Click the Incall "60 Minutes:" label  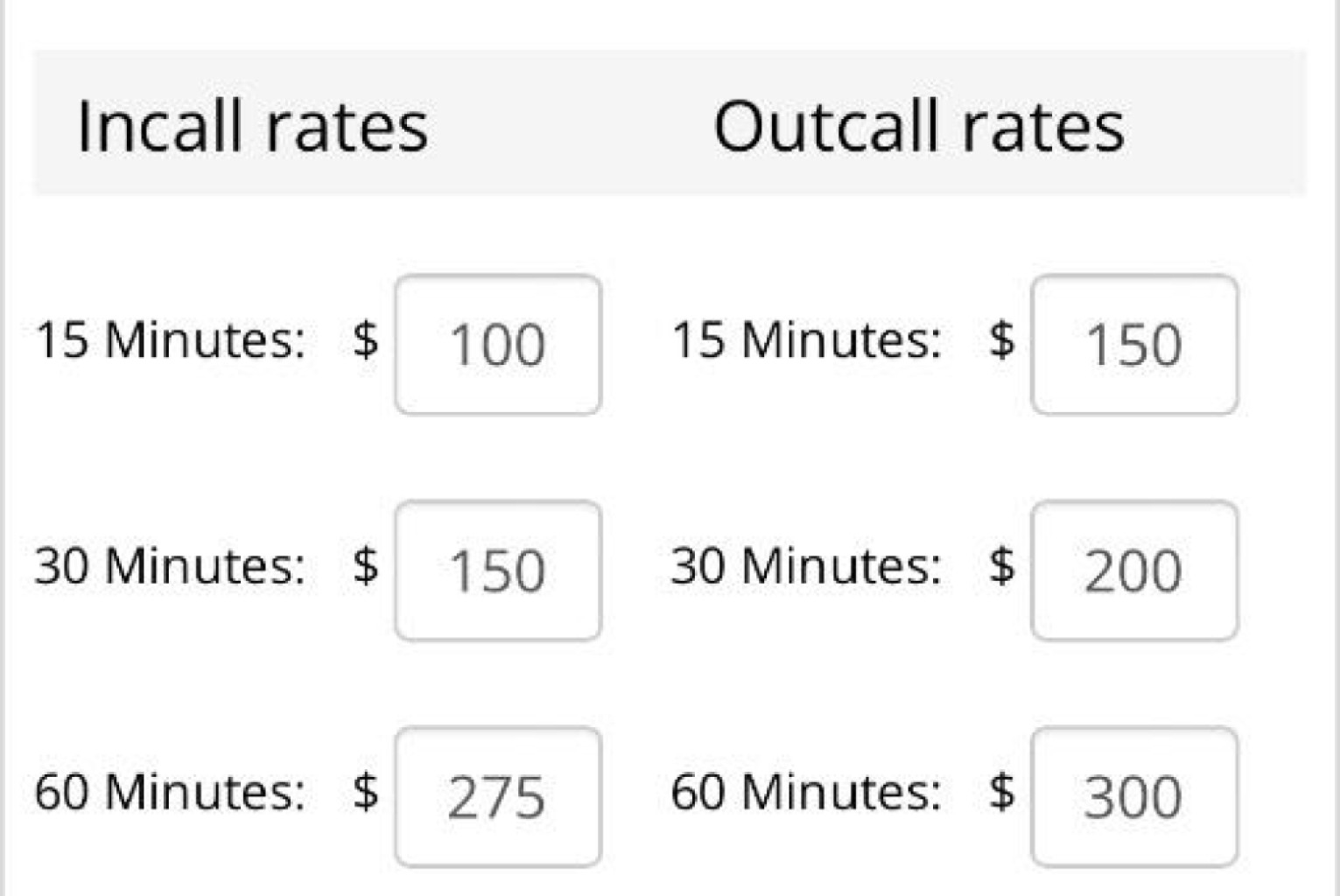pos(171,792)
